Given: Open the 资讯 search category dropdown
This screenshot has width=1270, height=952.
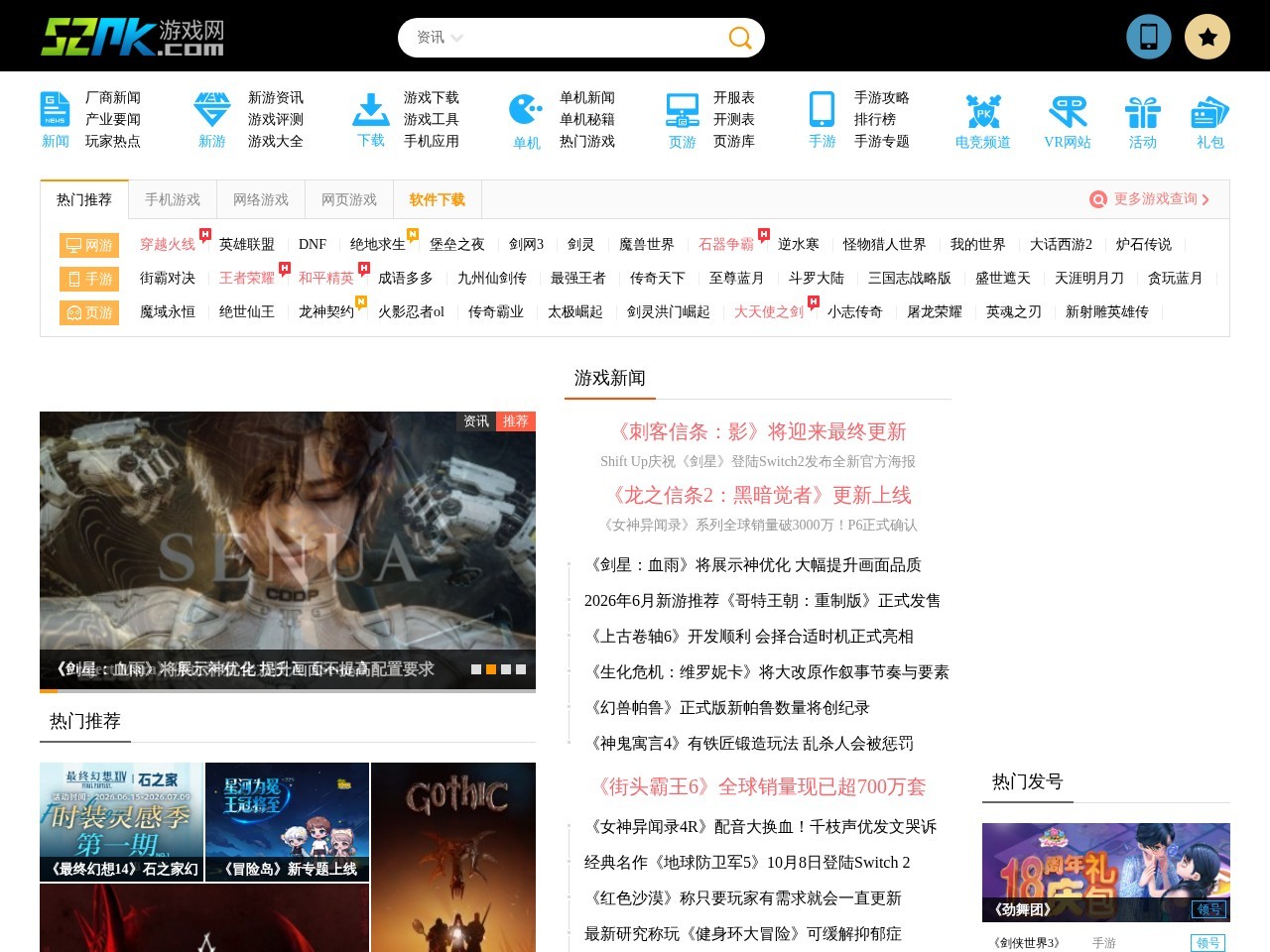Looking at the screenshot, I should [x=440, y=38].
